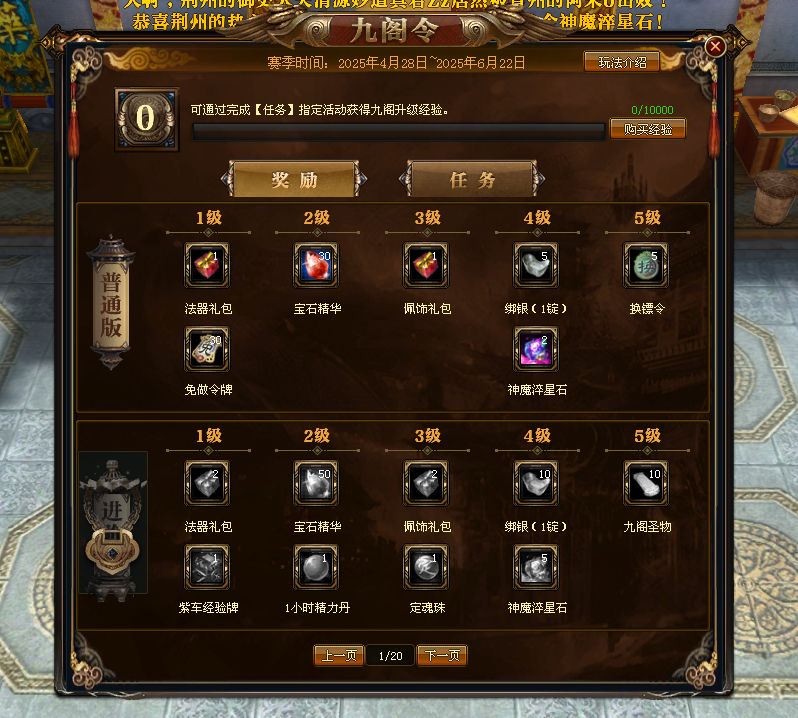Click the 佩饰礼包 icon in 普通版 row
This screenshot has width=798, height=718.
[x=426, y=265]
